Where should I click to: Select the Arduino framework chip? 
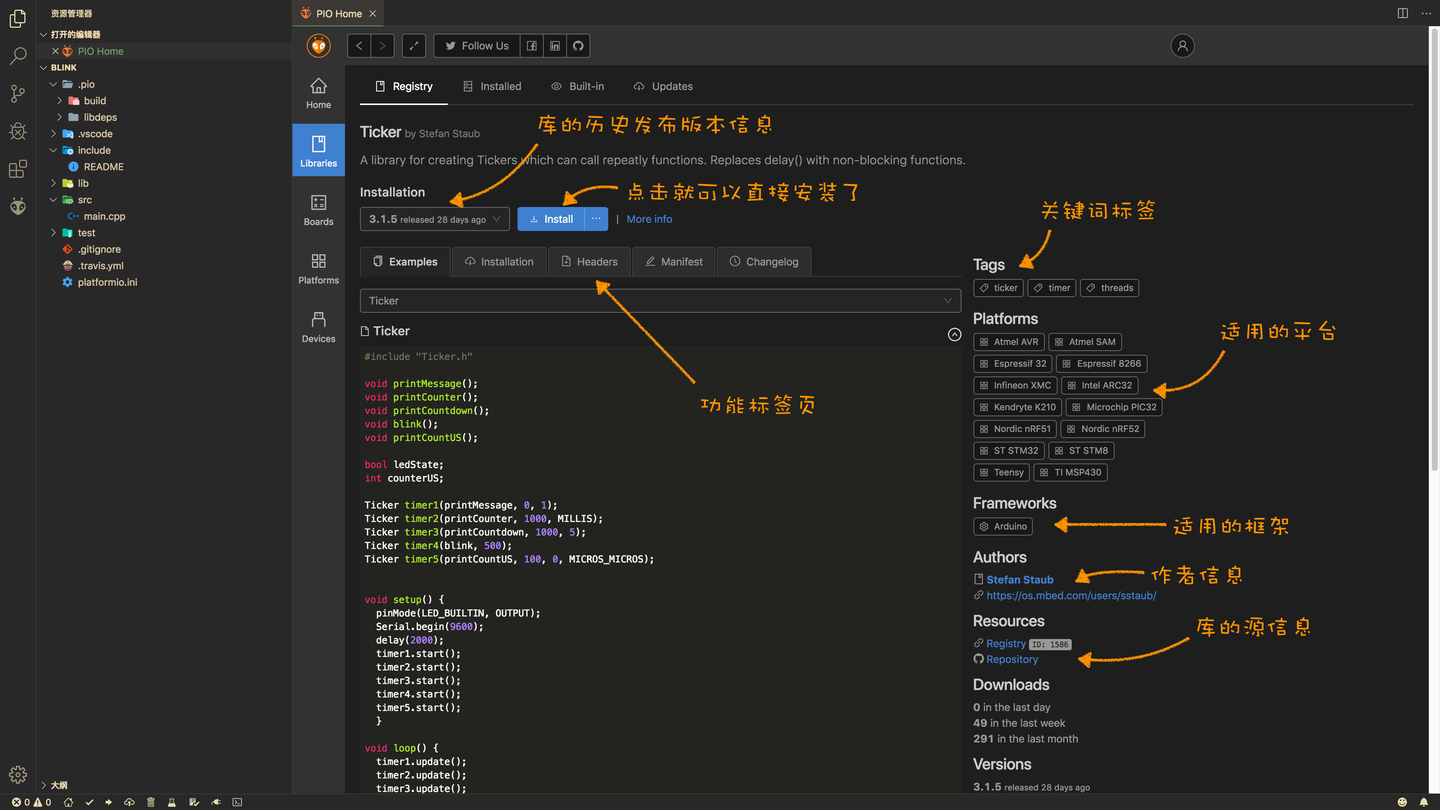[x=1002, y=526]
